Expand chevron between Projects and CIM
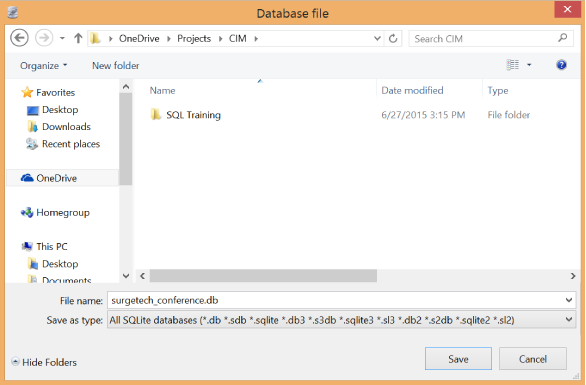 click(x=220, y=38)
